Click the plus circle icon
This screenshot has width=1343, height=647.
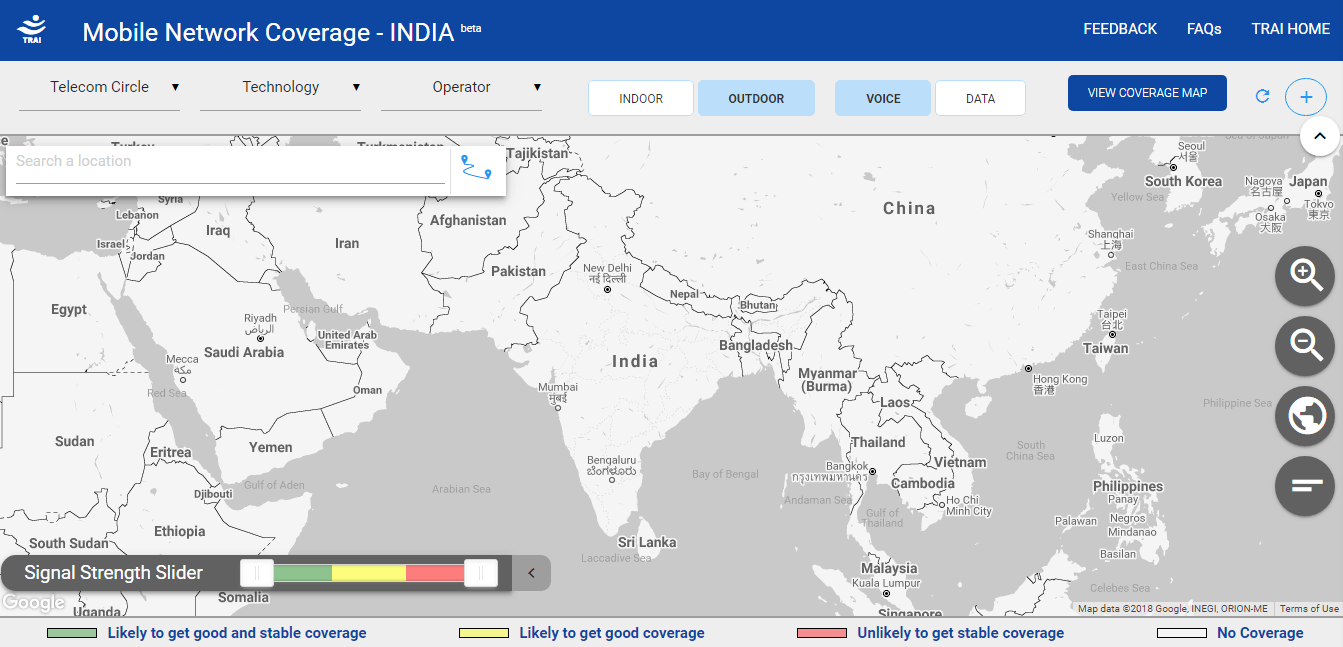[1305, 97]
